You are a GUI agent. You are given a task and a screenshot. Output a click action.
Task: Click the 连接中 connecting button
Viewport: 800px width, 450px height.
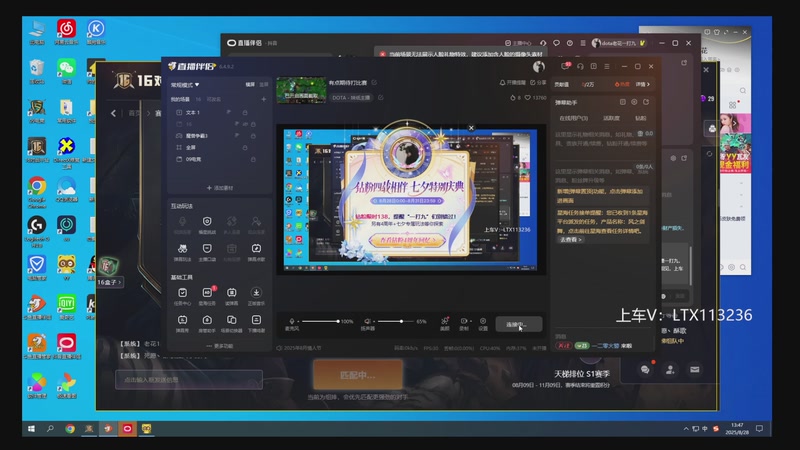point(519,324)
